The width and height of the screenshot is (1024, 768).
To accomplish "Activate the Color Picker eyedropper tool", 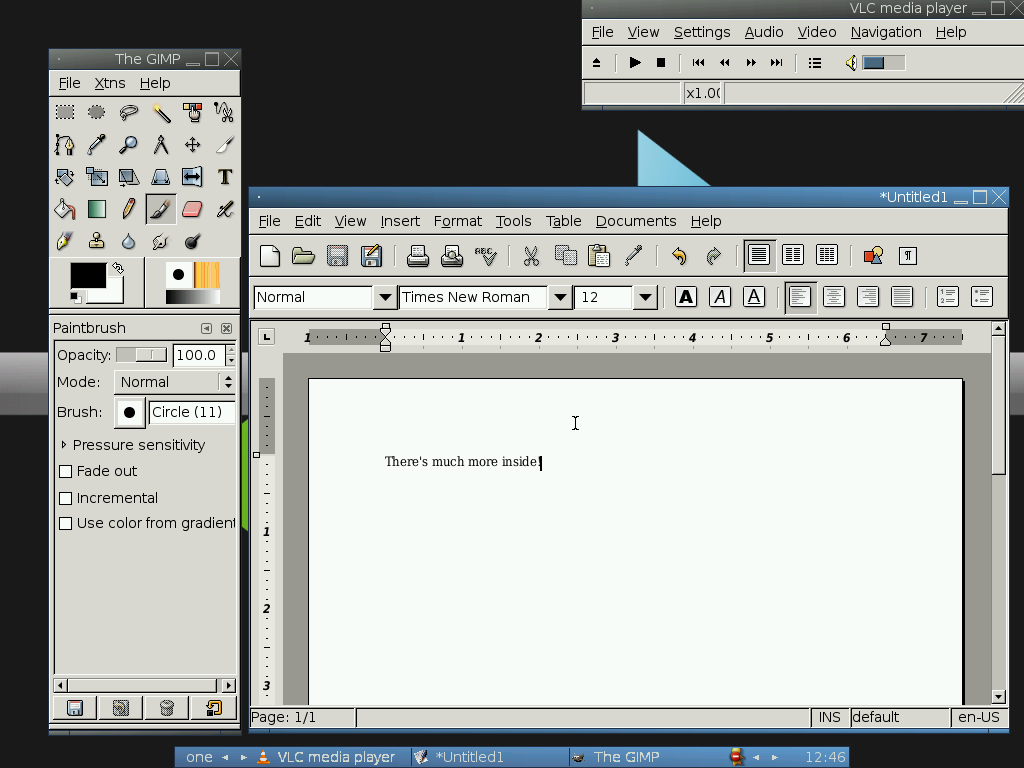I will [97, 144].
